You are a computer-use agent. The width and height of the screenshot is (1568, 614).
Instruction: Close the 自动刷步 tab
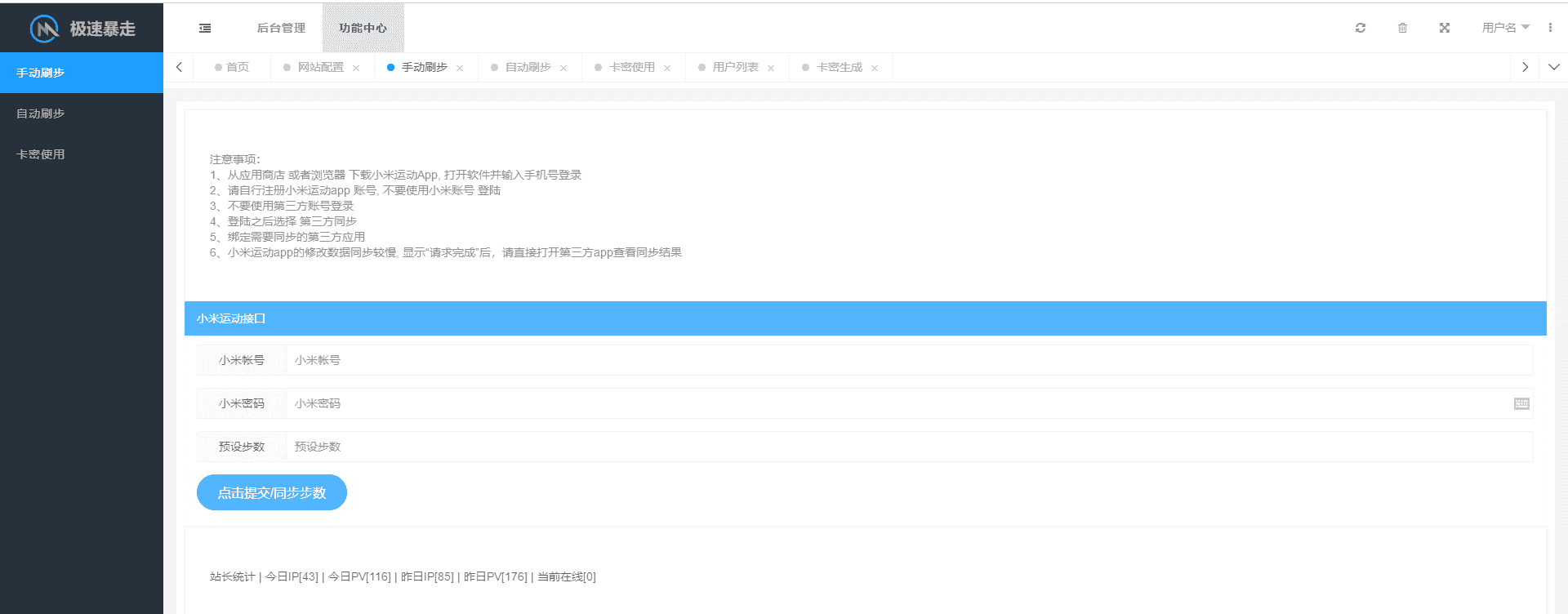tap(563, 68)
